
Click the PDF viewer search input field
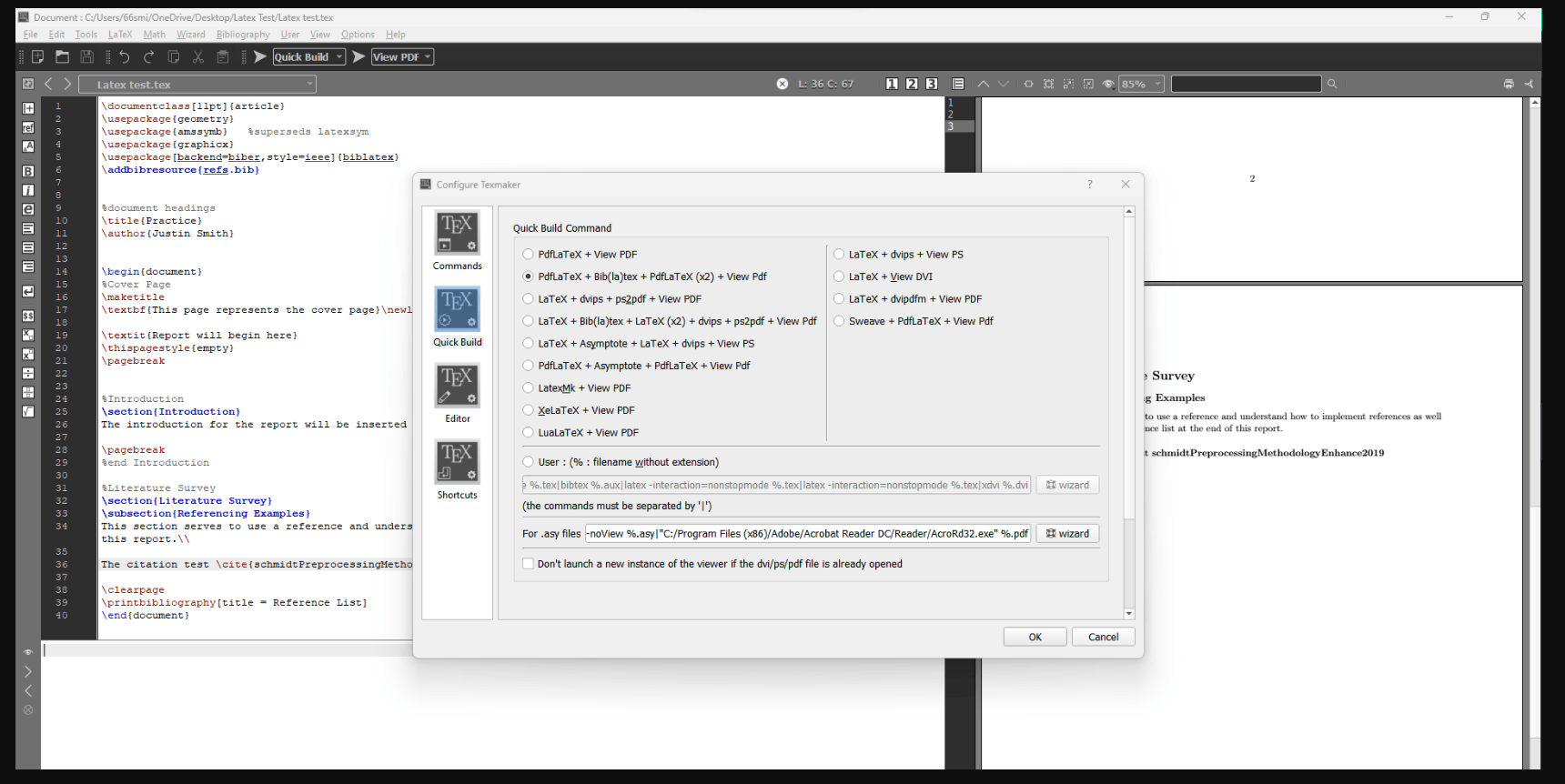tap(1246, 84)
